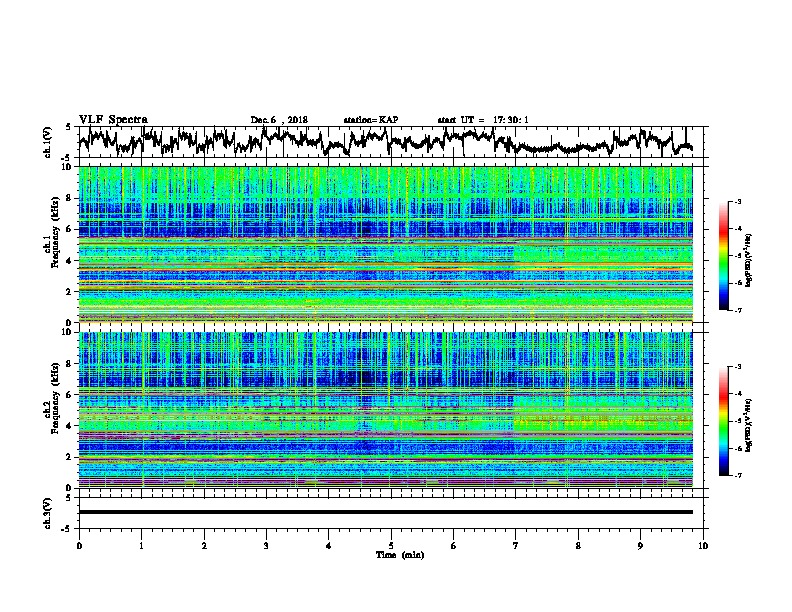This screenshot has width=792, height=612.
Task: Click the date 'Dec. 6, 2018' label
Action: [x=279, y=120]
